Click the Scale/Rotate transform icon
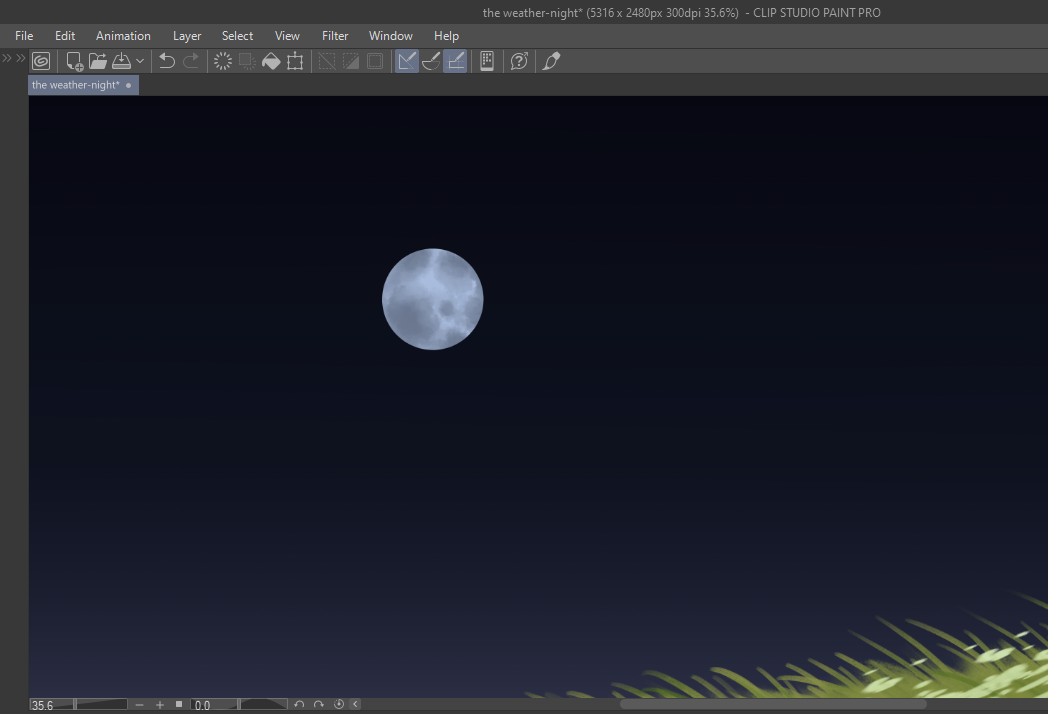 (295, 61)
